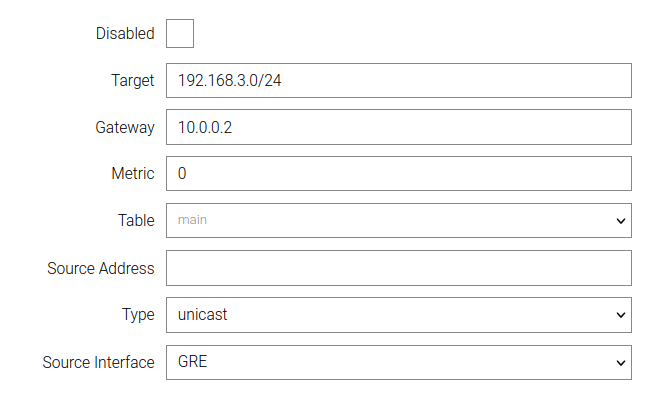Click the Target field containing 192.168.3.0/24

(x=398, y=81)
